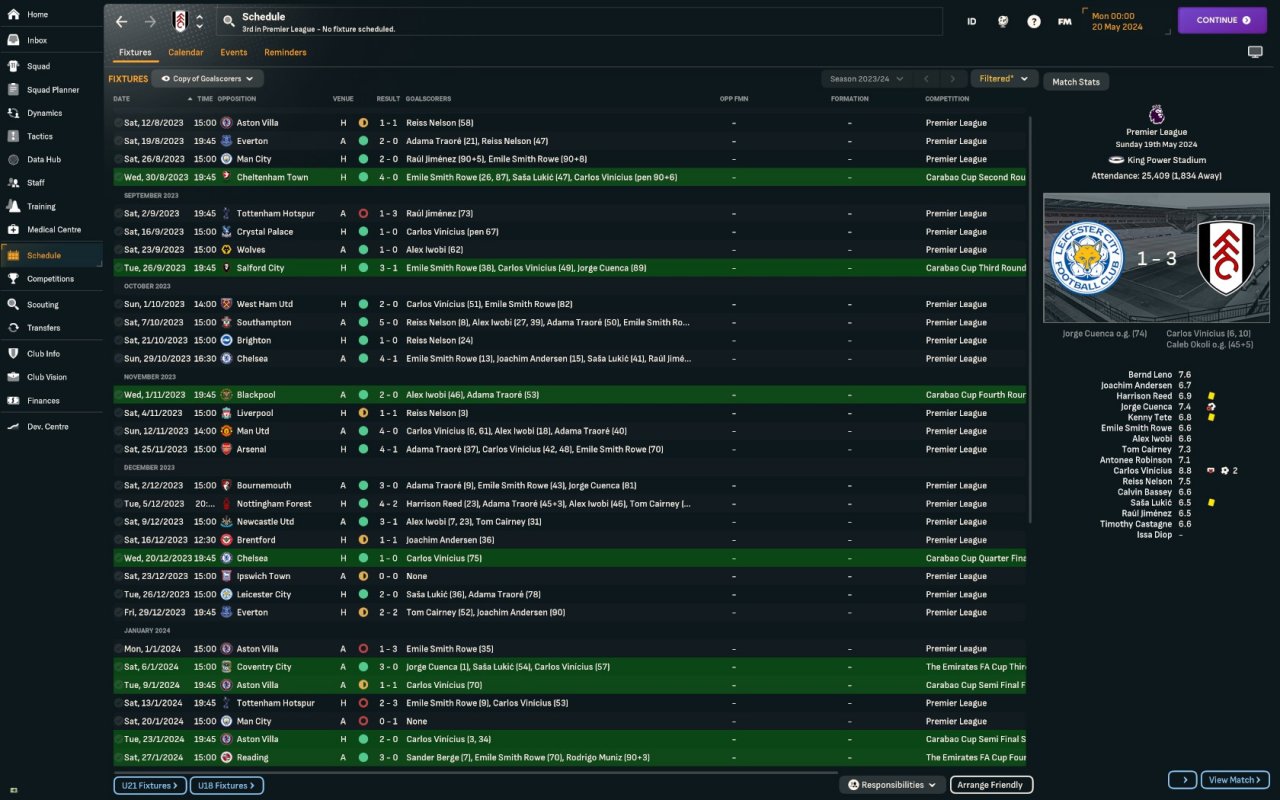Switch to the Calendar tab

click(186, 52)
